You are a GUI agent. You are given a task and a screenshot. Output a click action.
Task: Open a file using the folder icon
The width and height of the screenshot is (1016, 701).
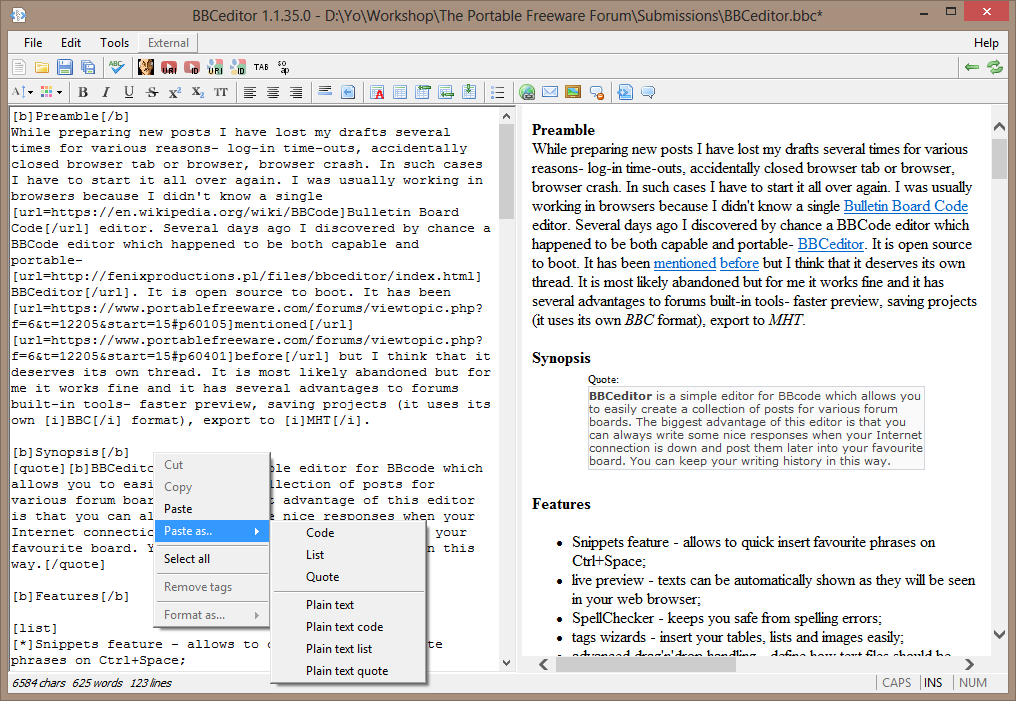(42, 67)
